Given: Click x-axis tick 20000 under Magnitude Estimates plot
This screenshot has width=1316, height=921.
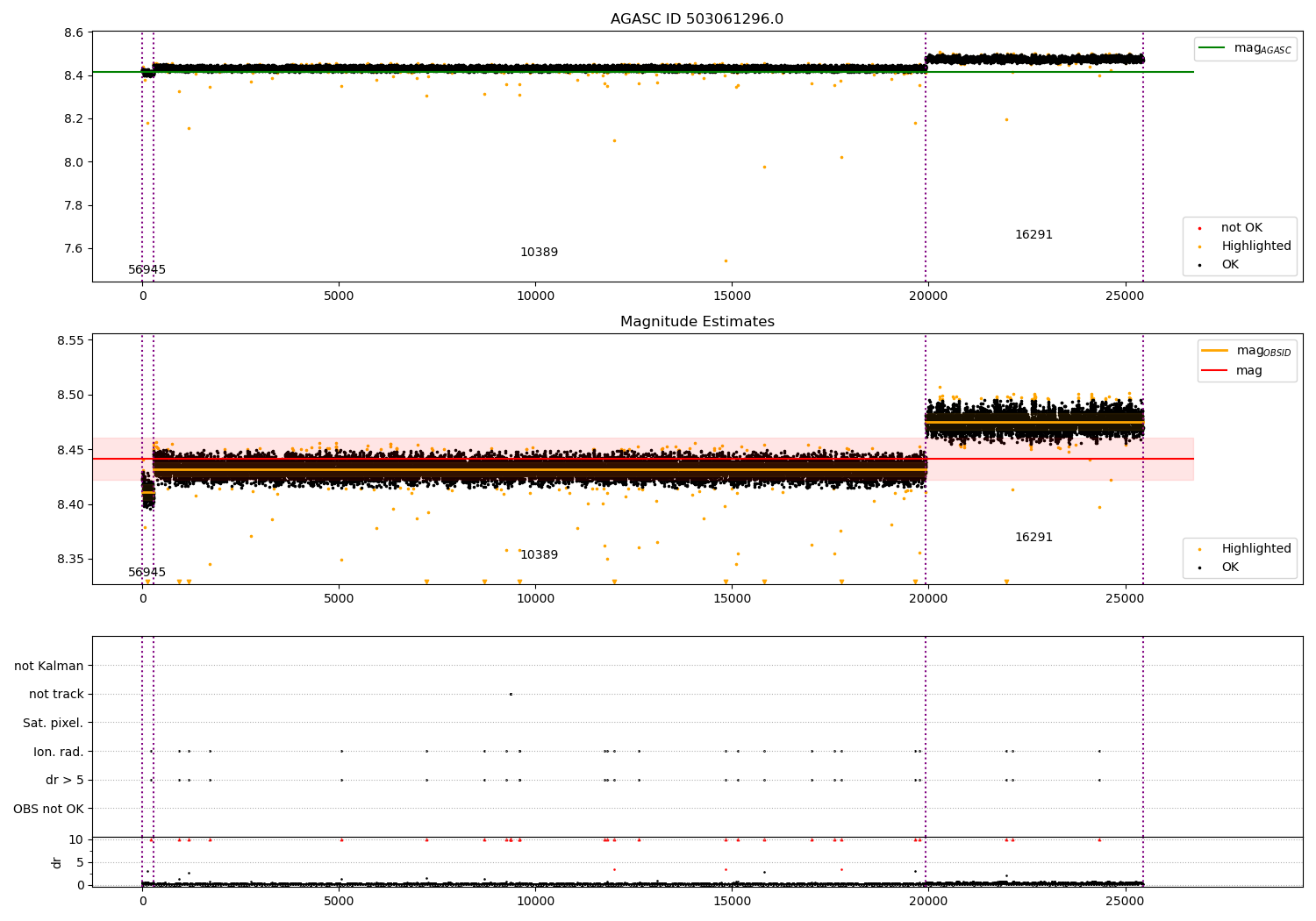Looking at the screenshot, I should pos(928,598).
